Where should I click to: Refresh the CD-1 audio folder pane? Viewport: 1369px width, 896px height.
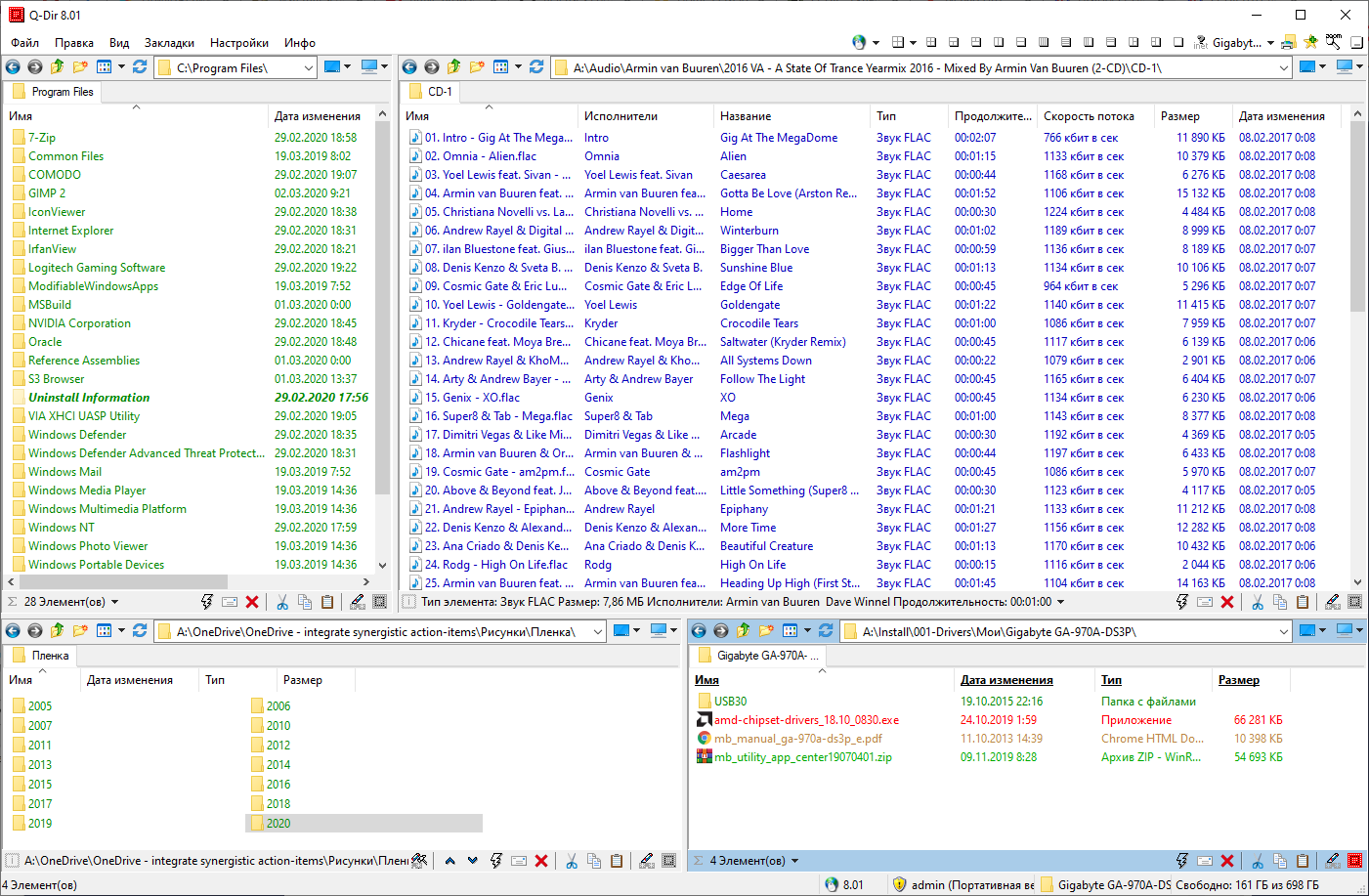(x=536, y=66)
